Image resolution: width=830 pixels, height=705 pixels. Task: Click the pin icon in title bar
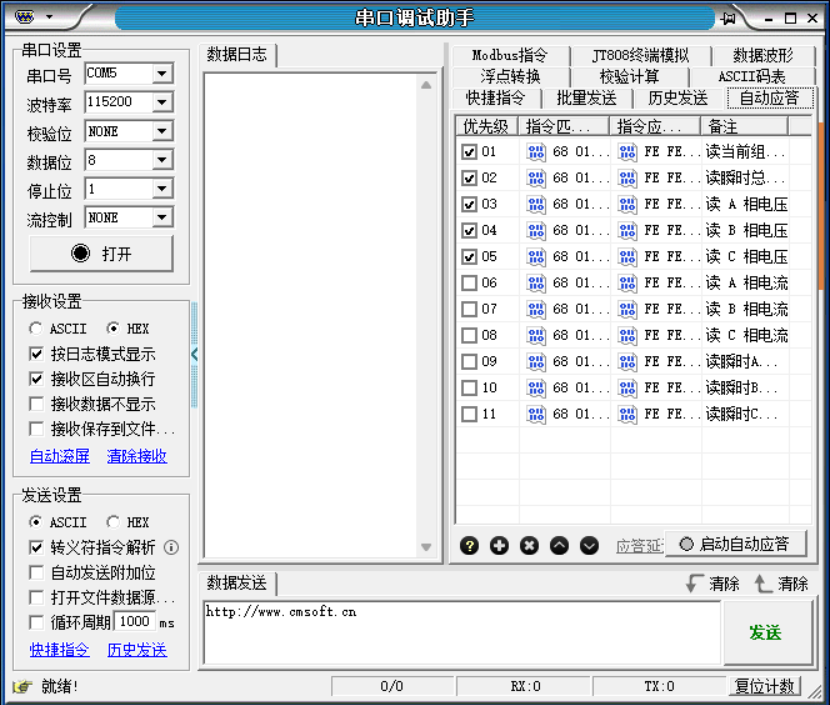(x=728, y=19)
